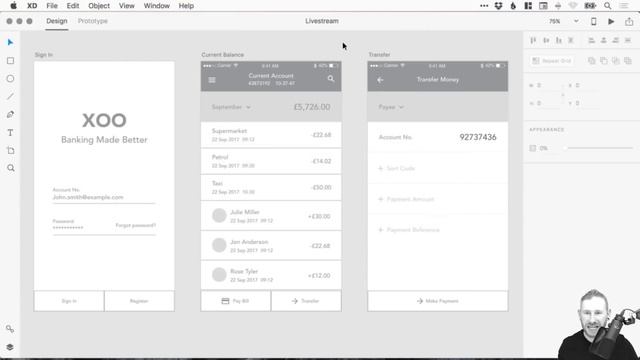Click the Y position input field

[x=584, y=103]
